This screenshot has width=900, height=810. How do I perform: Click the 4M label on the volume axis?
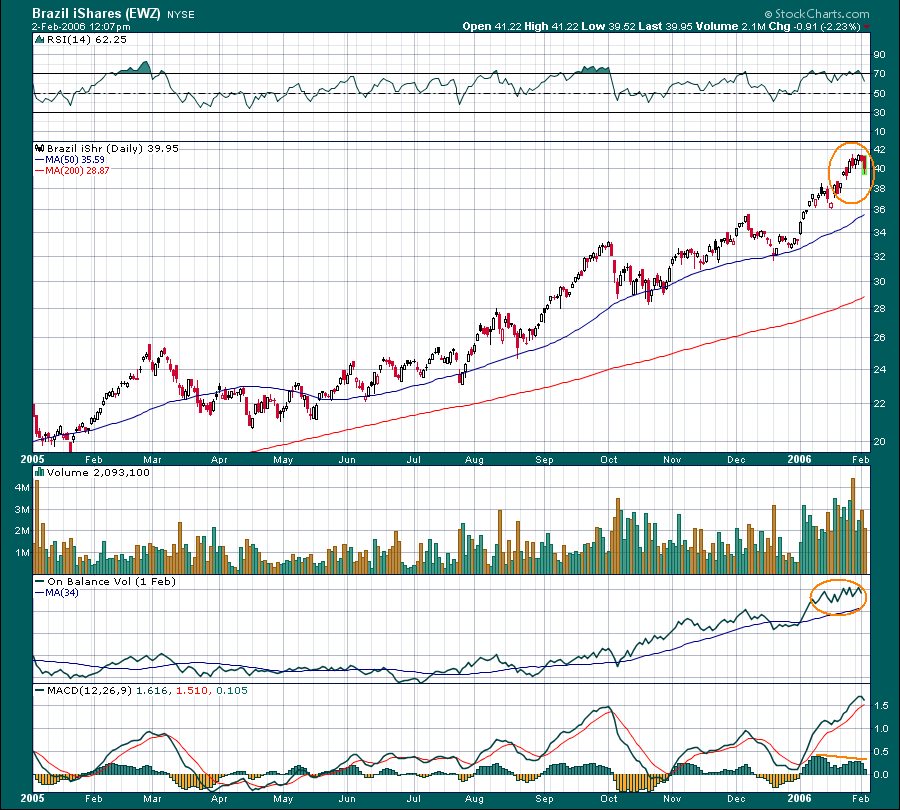point(22,488)
